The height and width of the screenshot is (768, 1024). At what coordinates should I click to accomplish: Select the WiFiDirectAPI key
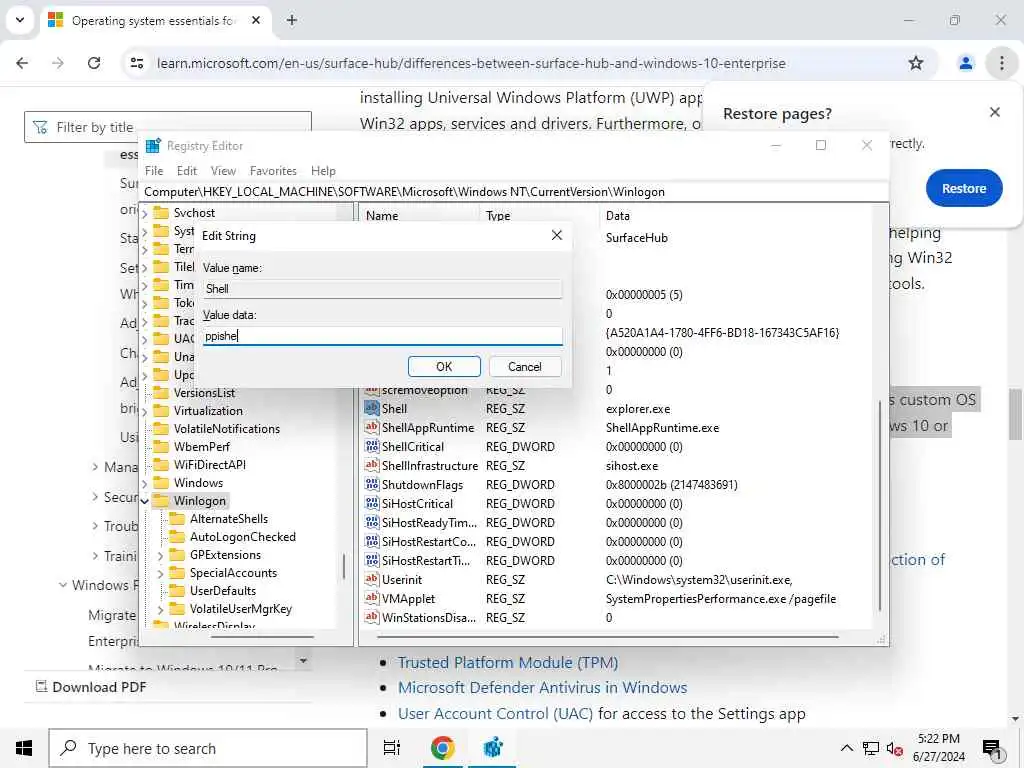click(x=200, y=464)
